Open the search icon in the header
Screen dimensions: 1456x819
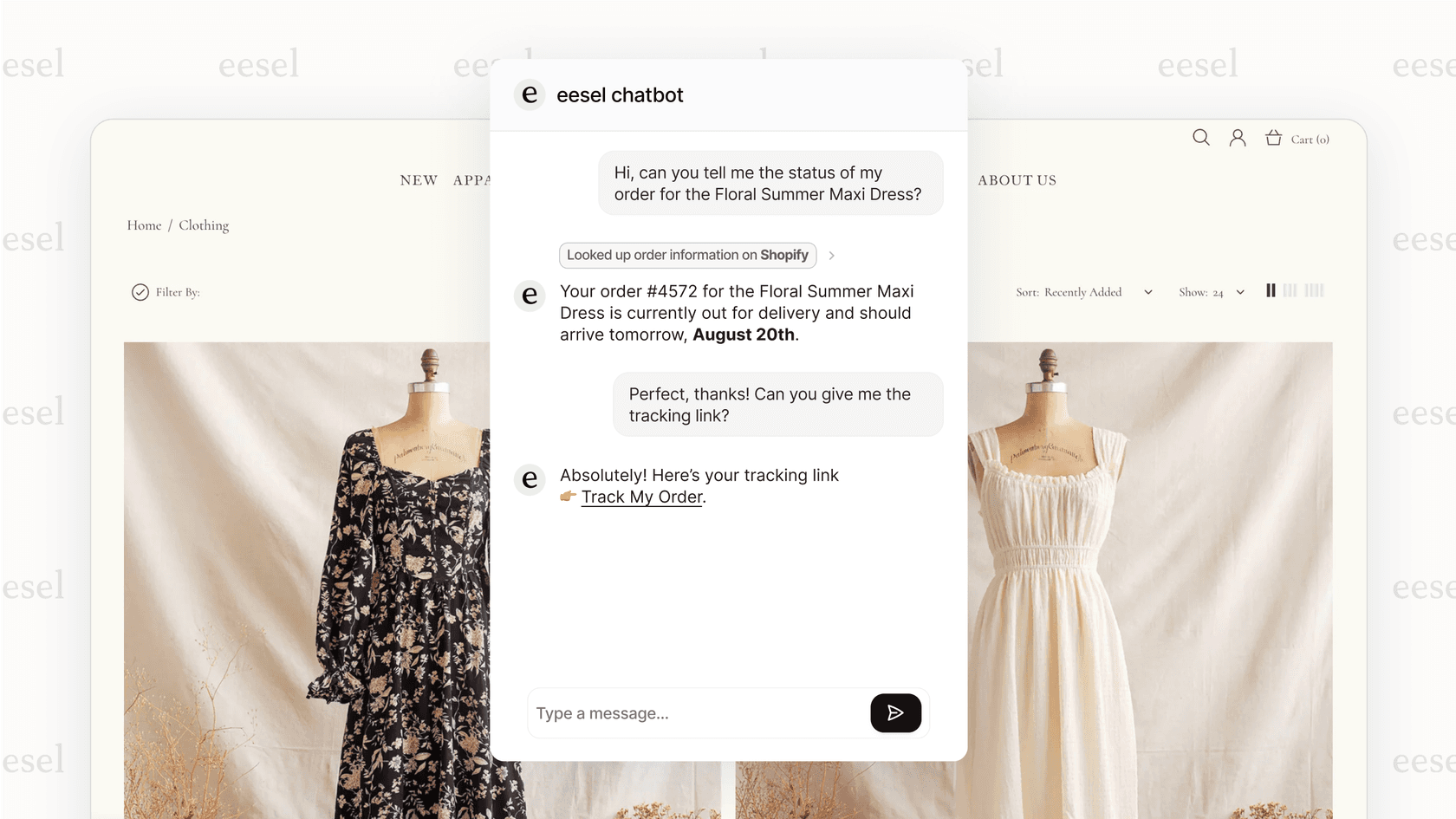(x=1200, y=137)
